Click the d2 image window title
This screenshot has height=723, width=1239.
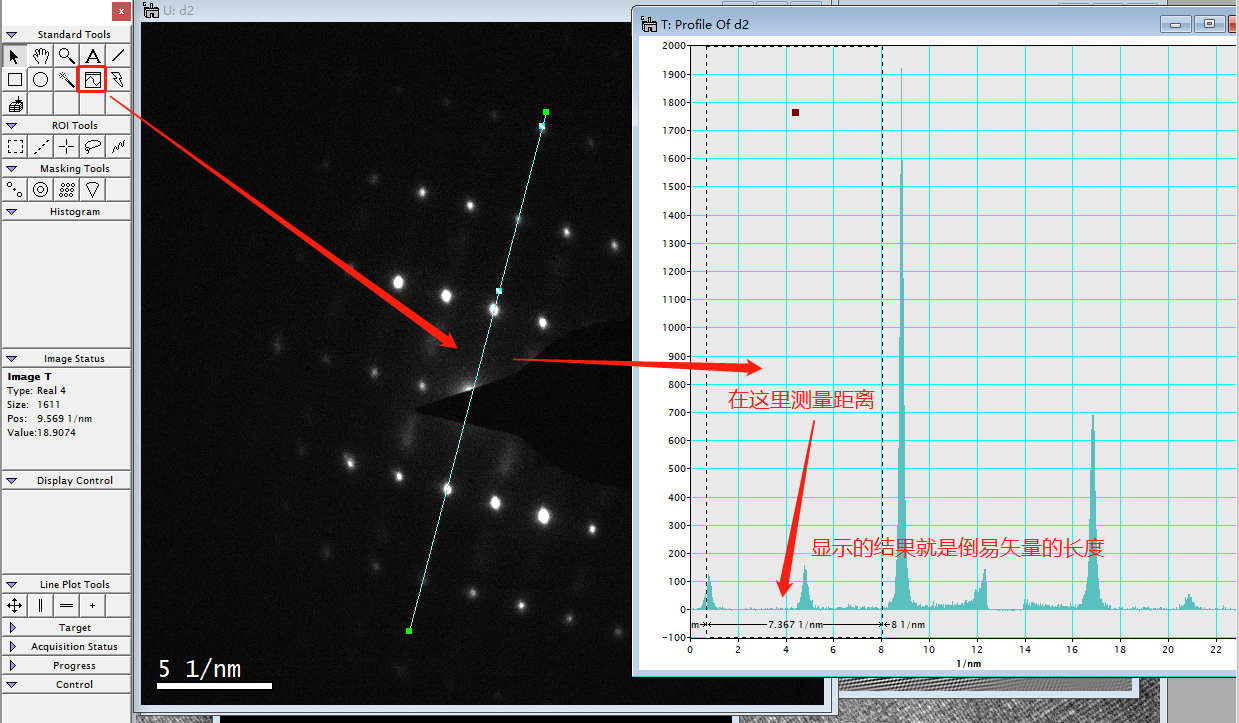click(x=178, y=12)
